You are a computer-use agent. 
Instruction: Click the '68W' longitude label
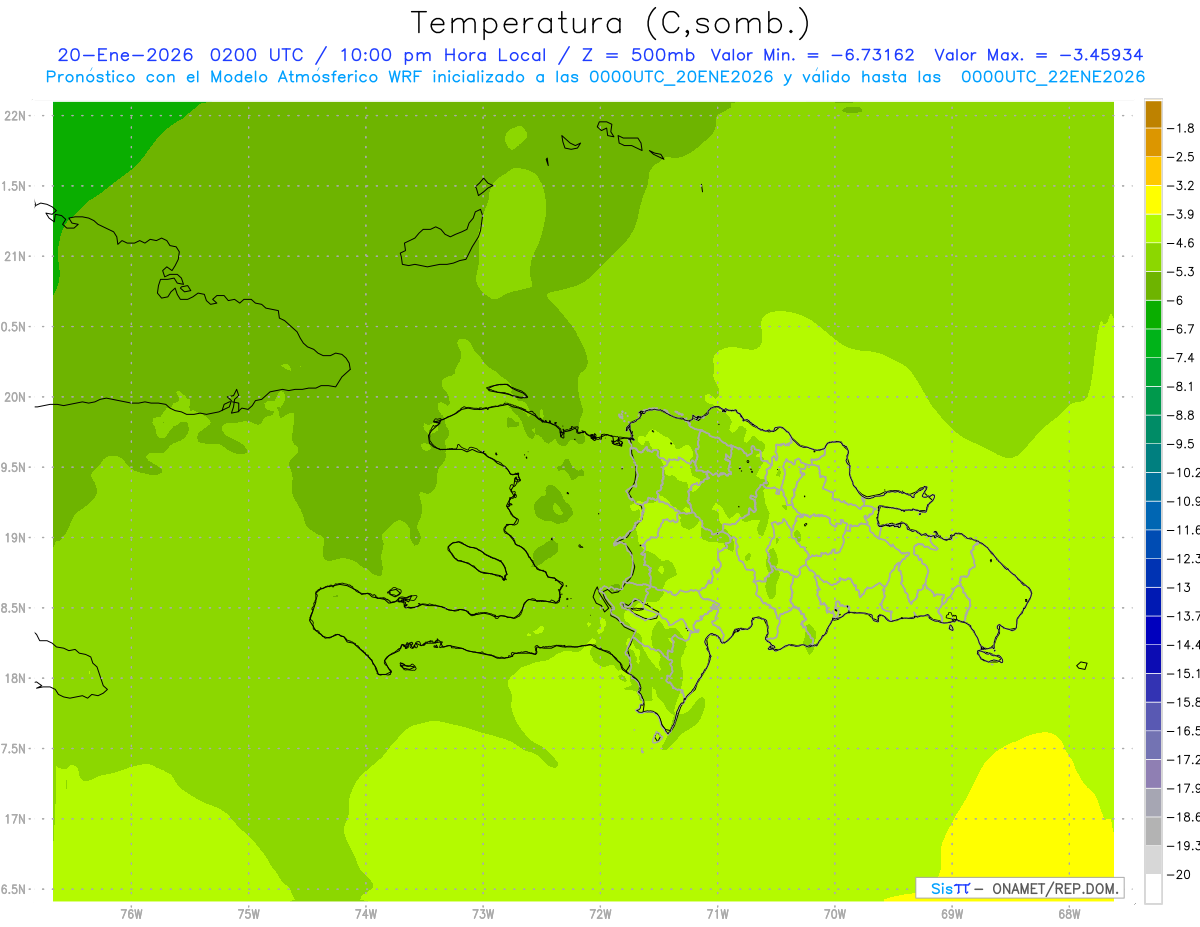(x=1069, y=914)
